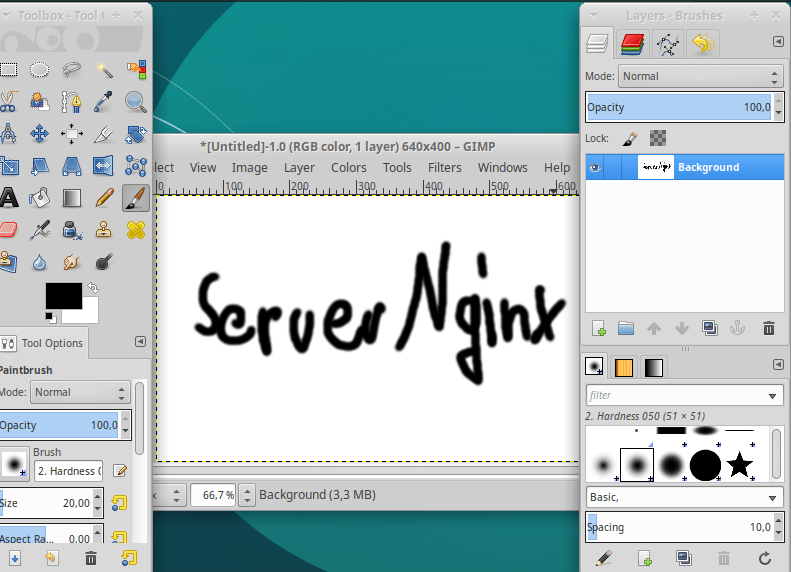Toggle lock pixels for the layer

click(x=630, y=138)
